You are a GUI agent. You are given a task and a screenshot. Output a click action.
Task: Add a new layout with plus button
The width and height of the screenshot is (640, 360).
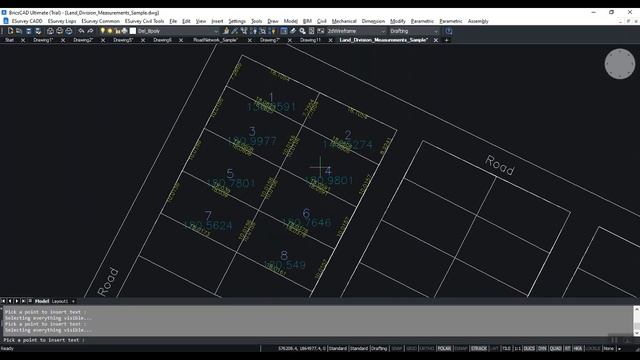coord(73,301)
